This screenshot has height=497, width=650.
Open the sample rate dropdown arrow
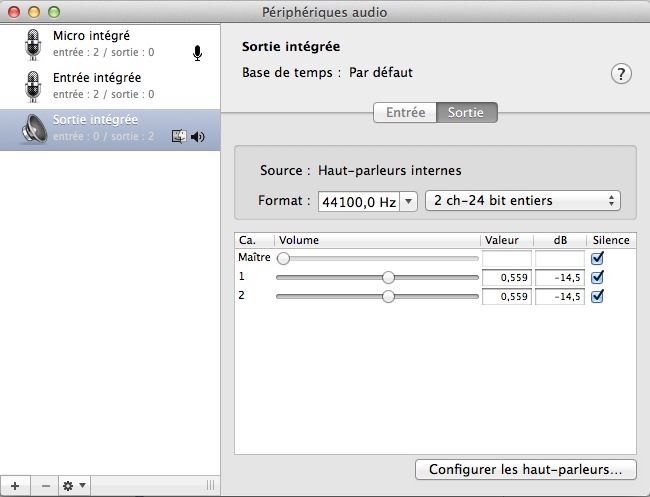409,201
